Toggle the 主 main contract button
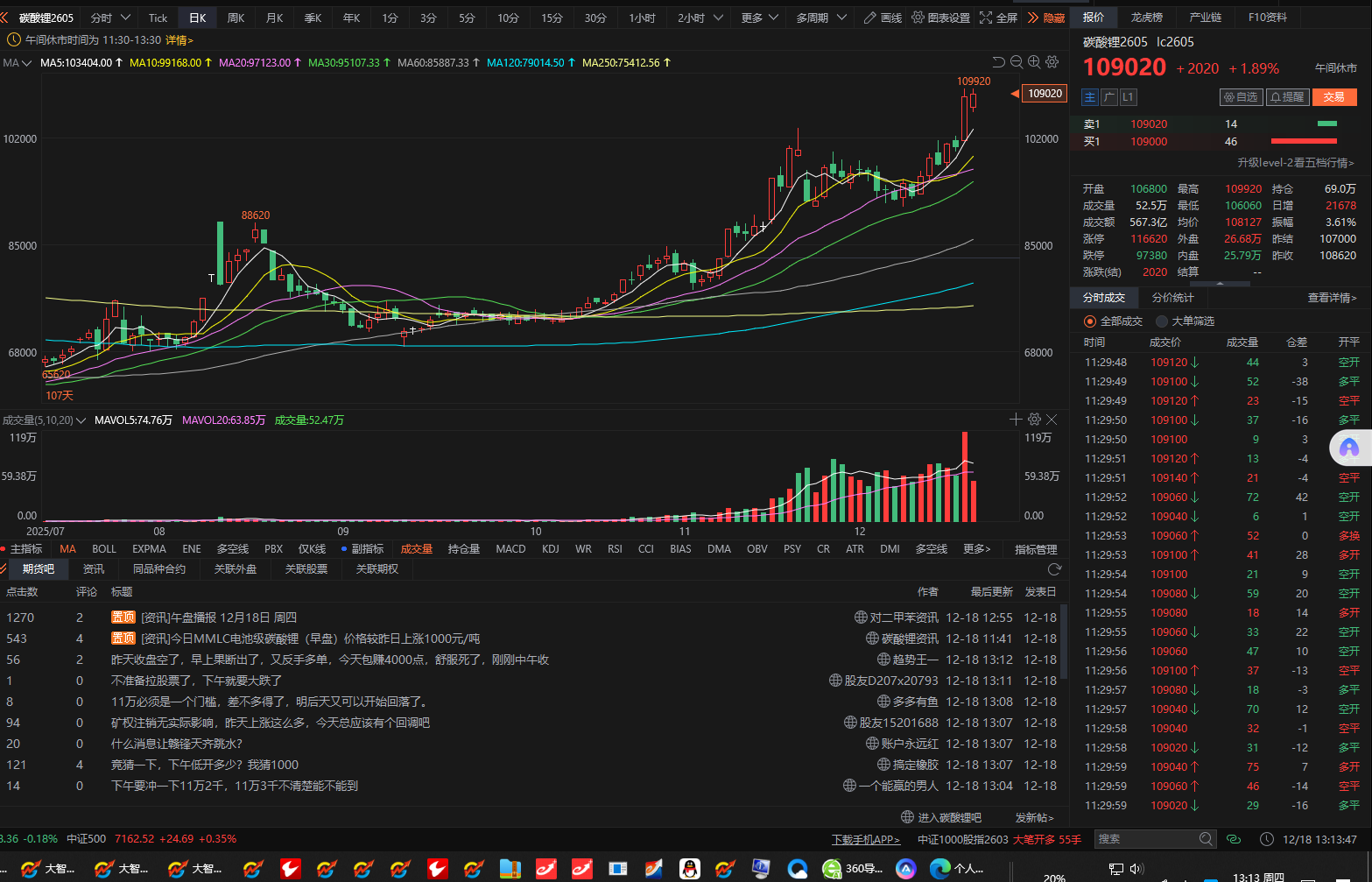This screenshot has width=1372, height=882. [1089, 97]
